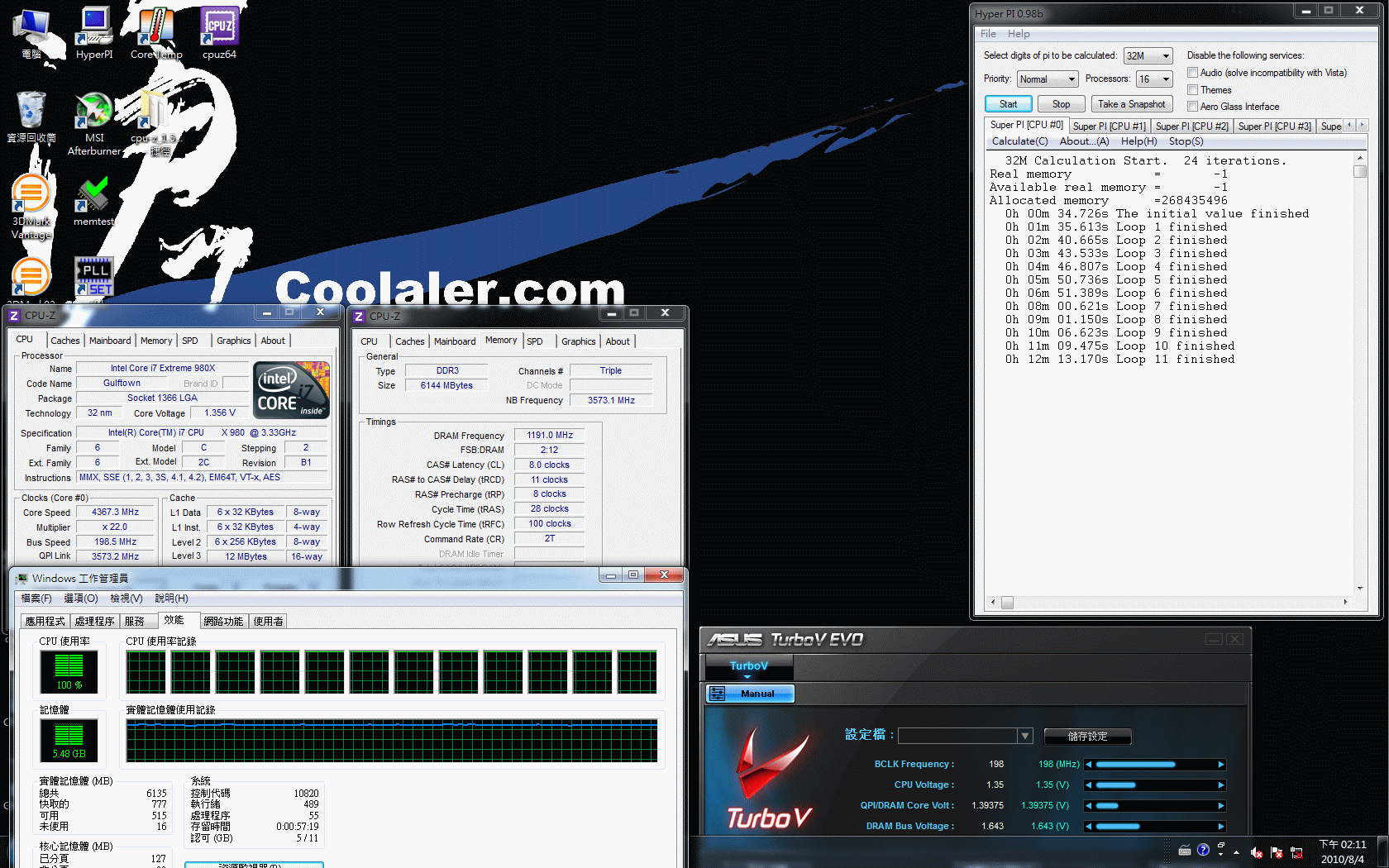This screenshot has width=1389, height=868.
Task: Switch to the networking tab in Task Manager
Action: pyautogui.click(x=223, y=622)
